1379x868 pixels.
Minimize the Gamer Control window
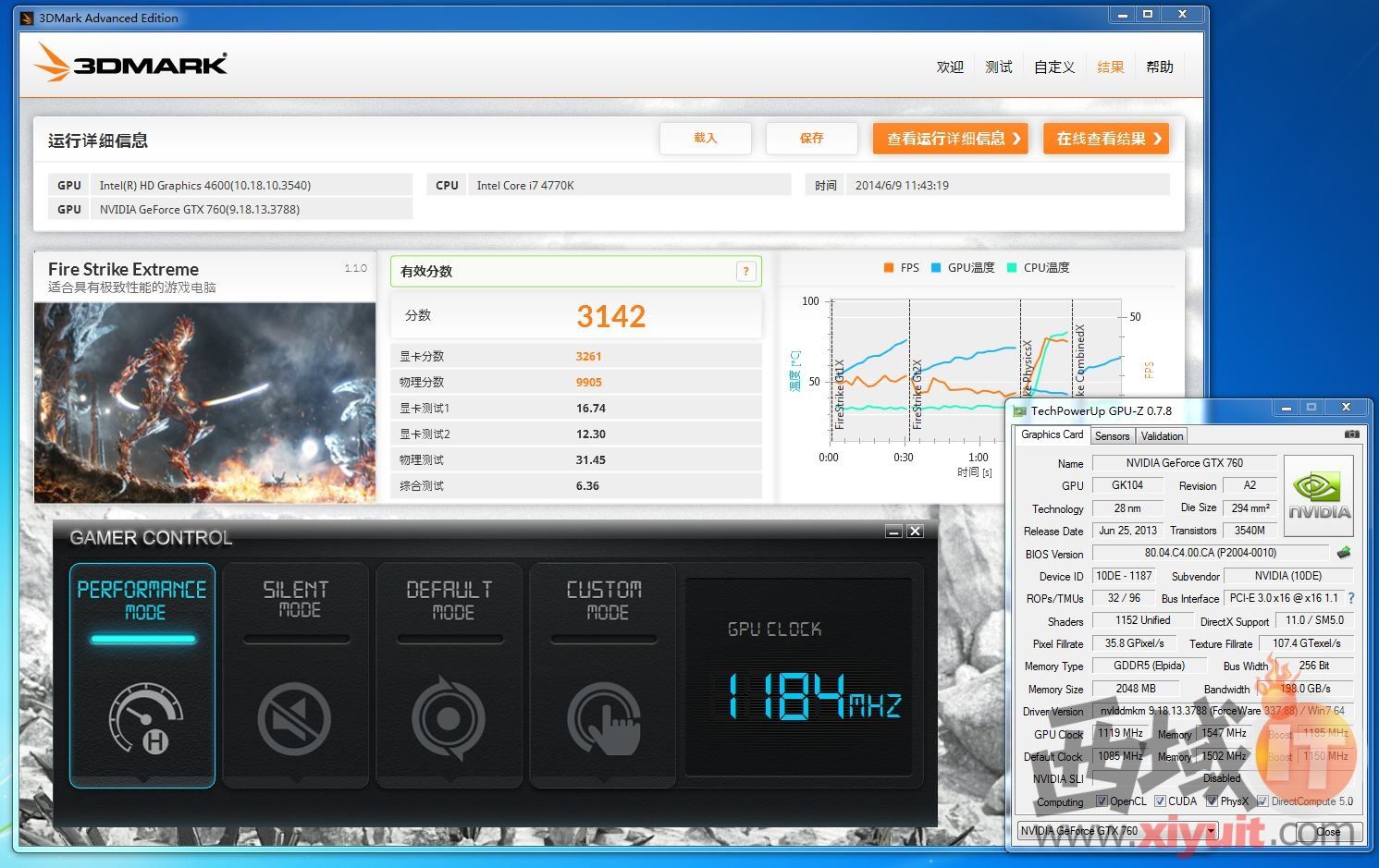point(893,532)
